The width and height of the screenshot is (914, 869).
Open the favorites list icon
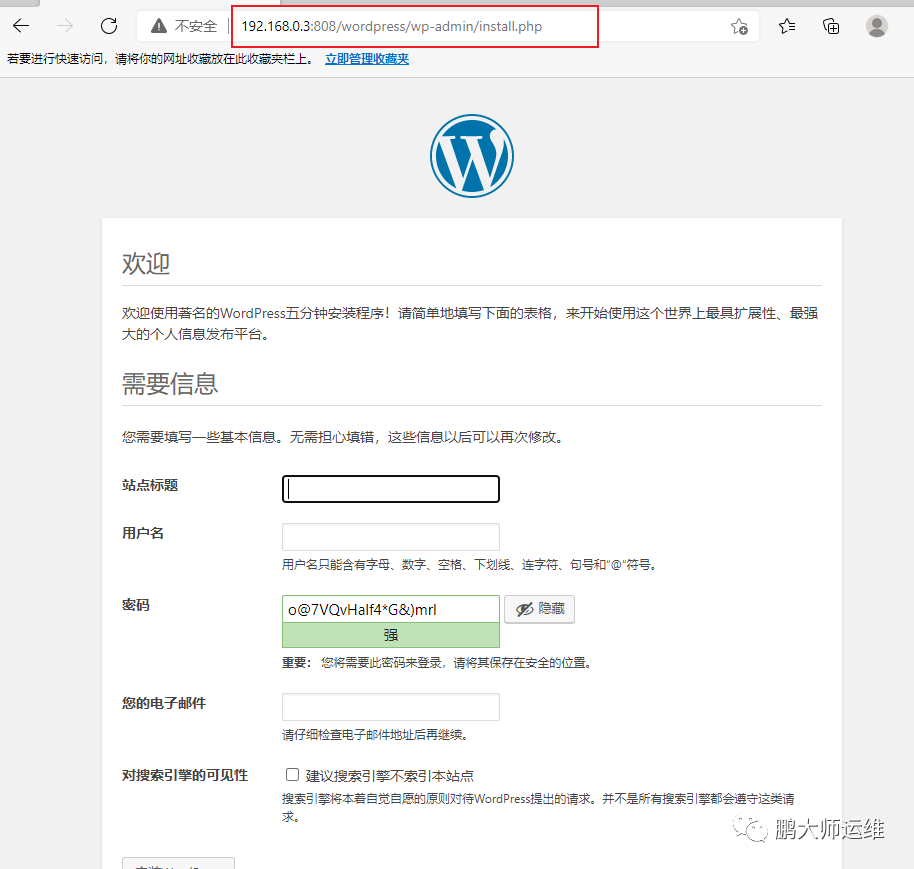[x=786, y=26]
